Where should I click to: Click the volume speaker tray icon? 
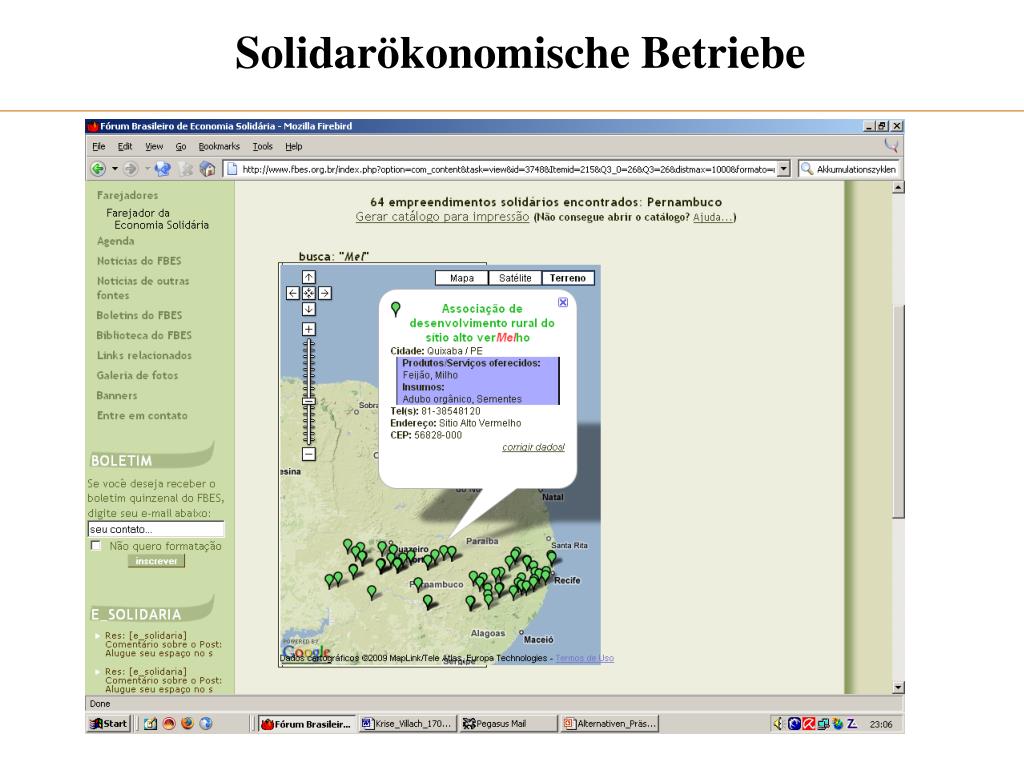(778, 724)
